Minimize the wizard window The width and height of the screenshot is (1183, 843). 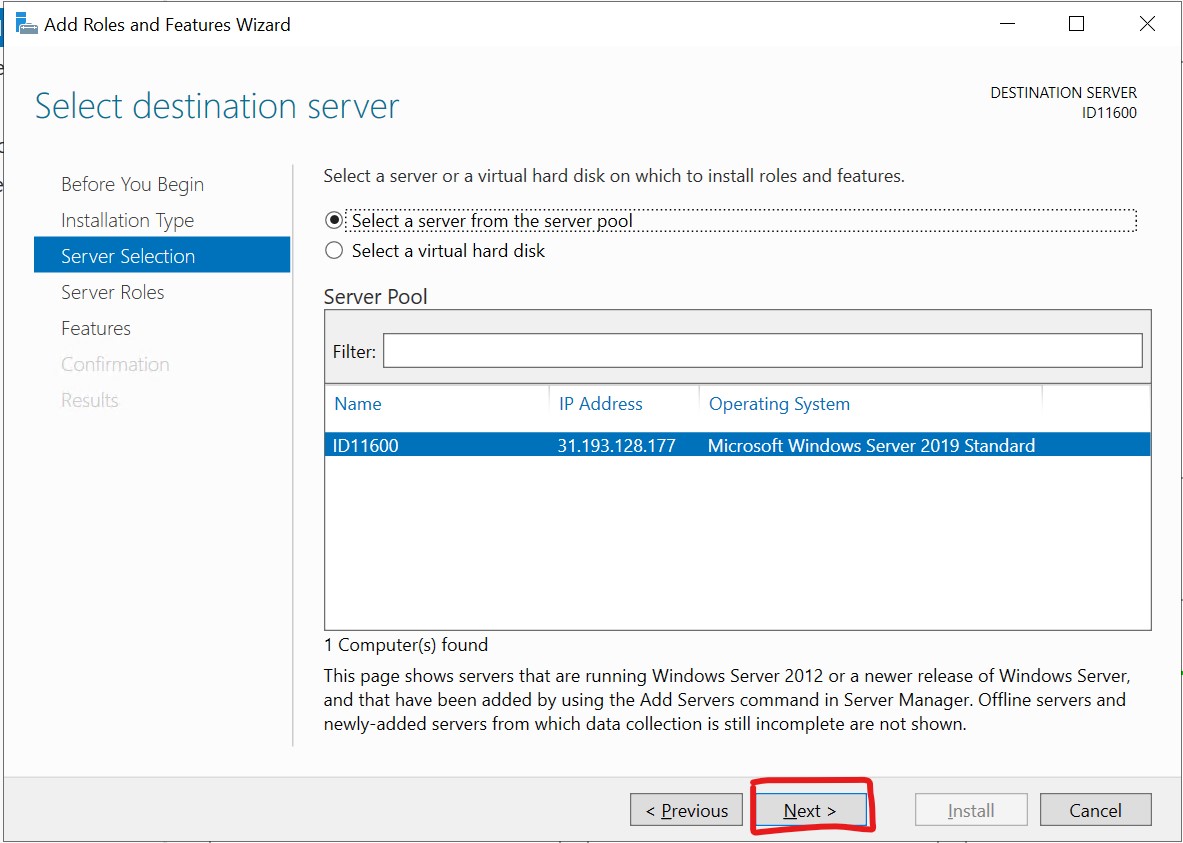pyautogui.click(x=1006, y=23)
